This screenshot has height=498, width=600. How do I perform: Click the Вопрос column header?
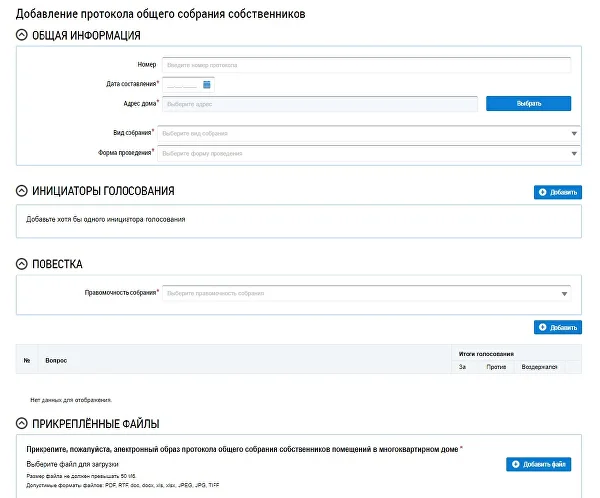coord(56,360)
